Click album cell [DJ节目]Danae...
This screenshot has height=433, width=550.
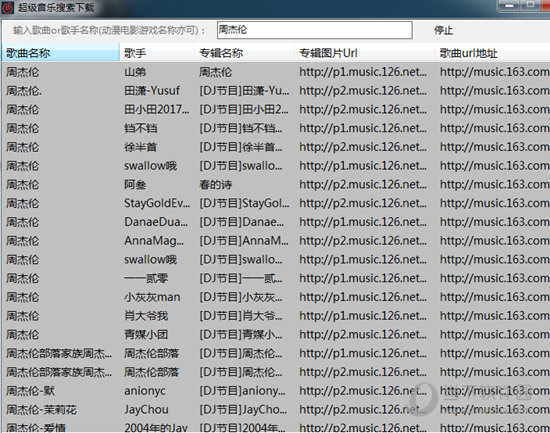pos(242,222)
